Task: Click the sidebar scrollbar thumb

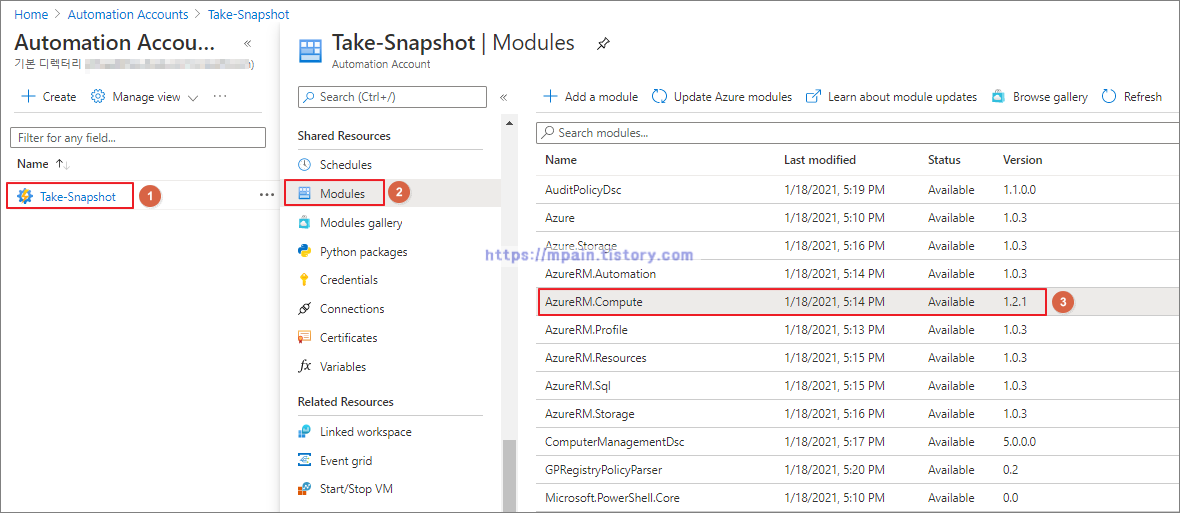Action: tap(509, 475)
